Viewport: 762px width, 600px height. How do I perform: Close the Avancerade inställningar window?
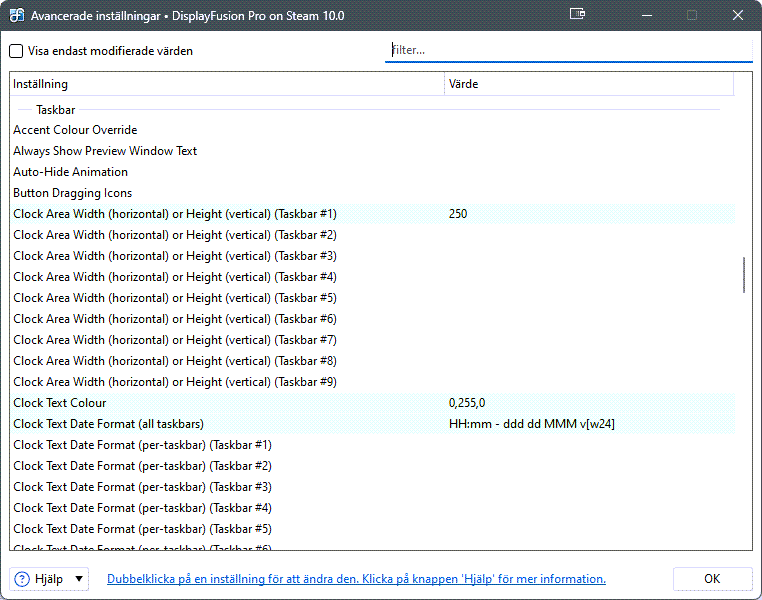(737, 15)
